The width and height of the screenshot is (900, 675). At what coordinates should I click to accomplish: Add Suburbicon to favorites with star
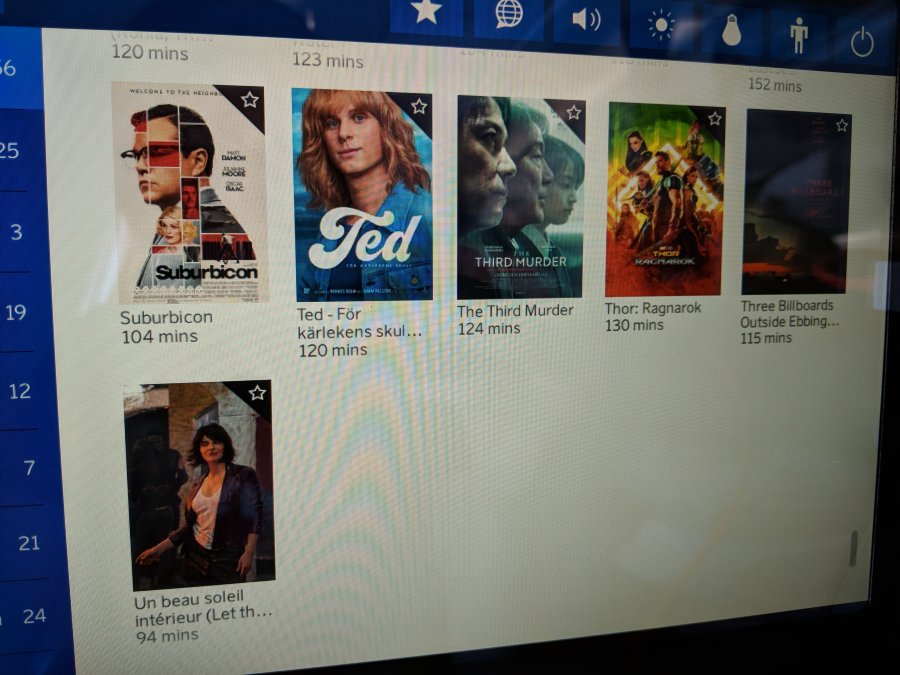click(250, 100)
